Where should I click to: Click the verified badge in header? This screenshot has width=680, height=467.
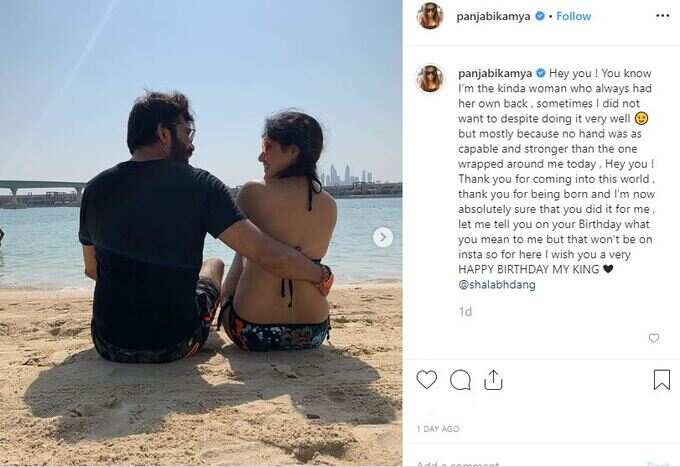(539, 16)
